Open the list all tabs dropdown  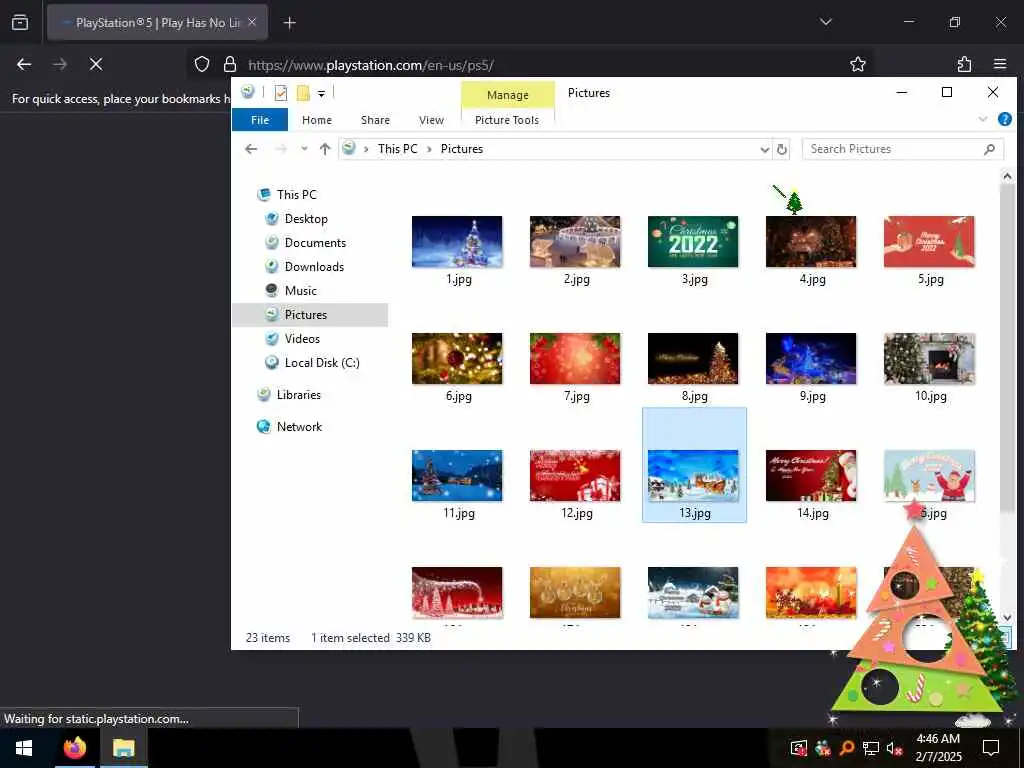pos(825,22)
